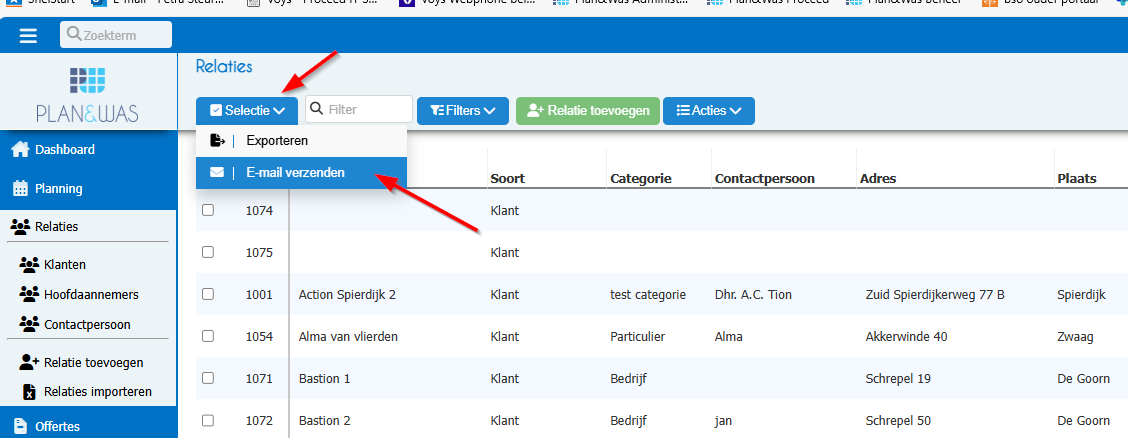1128x438 pixels.
Task: Tick the checkbox for relation 1074
Action: (208, 210)
